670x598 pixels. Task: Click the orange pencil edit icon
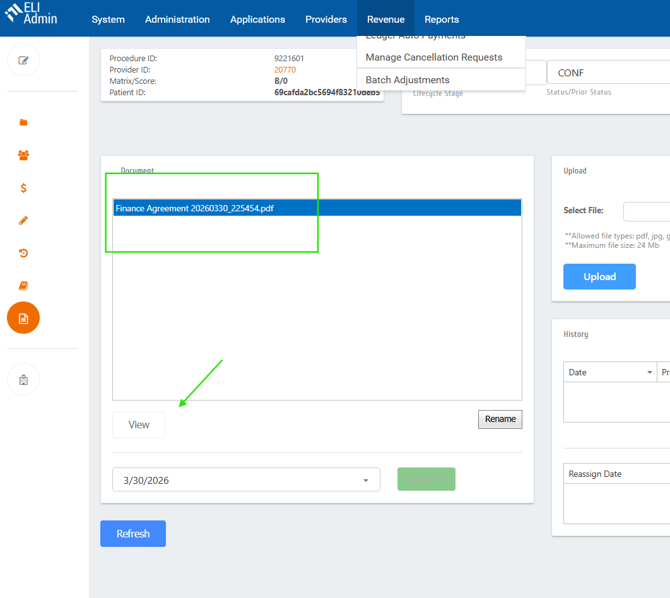[23, 220]
